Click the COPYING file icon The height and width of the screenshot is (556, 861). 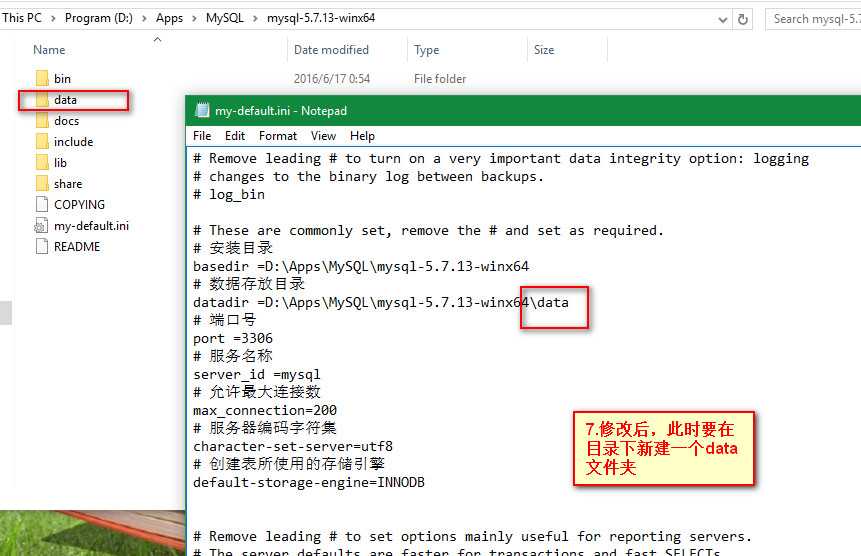pos(42,204)
